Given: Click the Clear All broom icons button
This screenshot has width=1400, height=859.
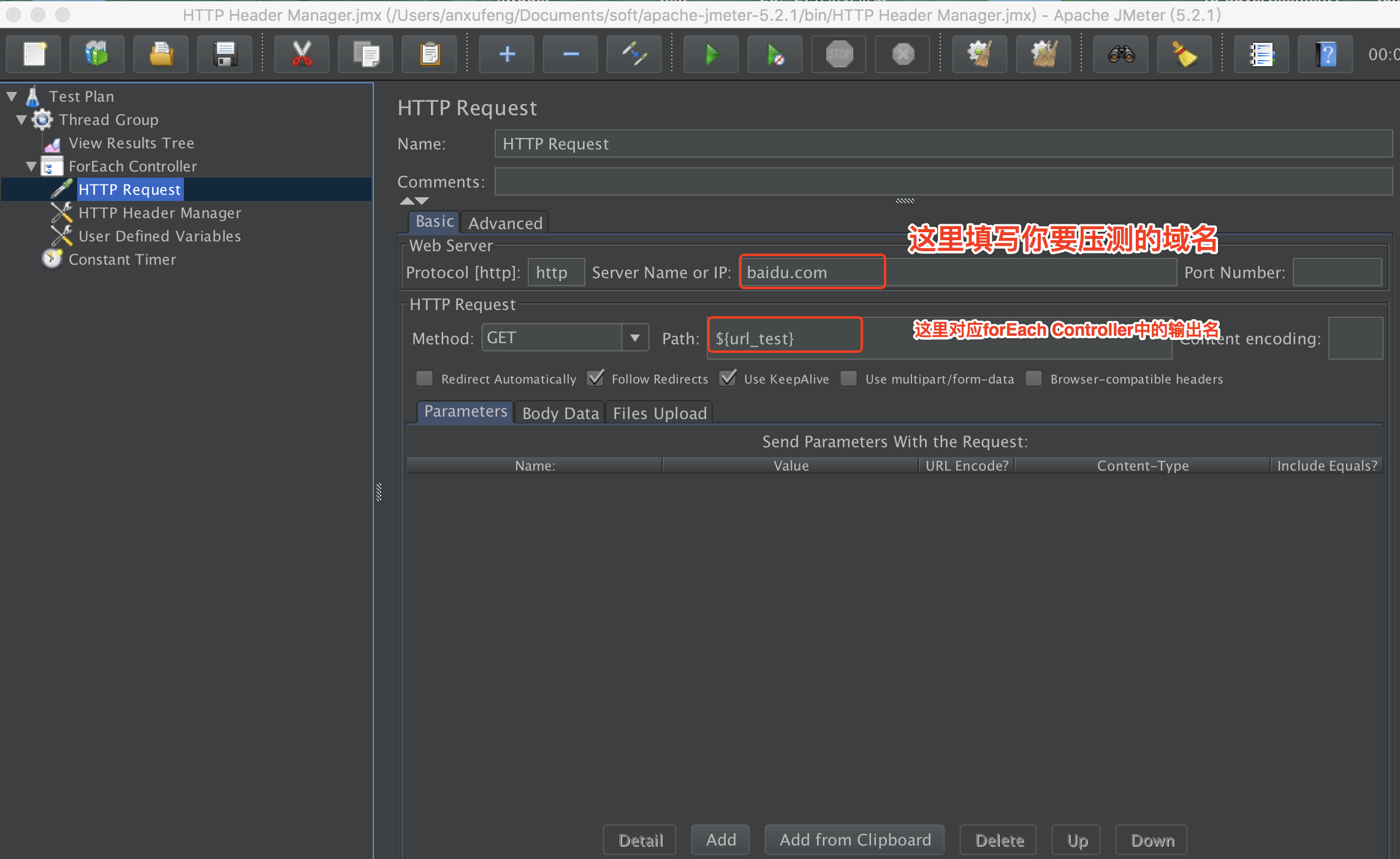Looking at the screenshot, I should click(1043, 55).
